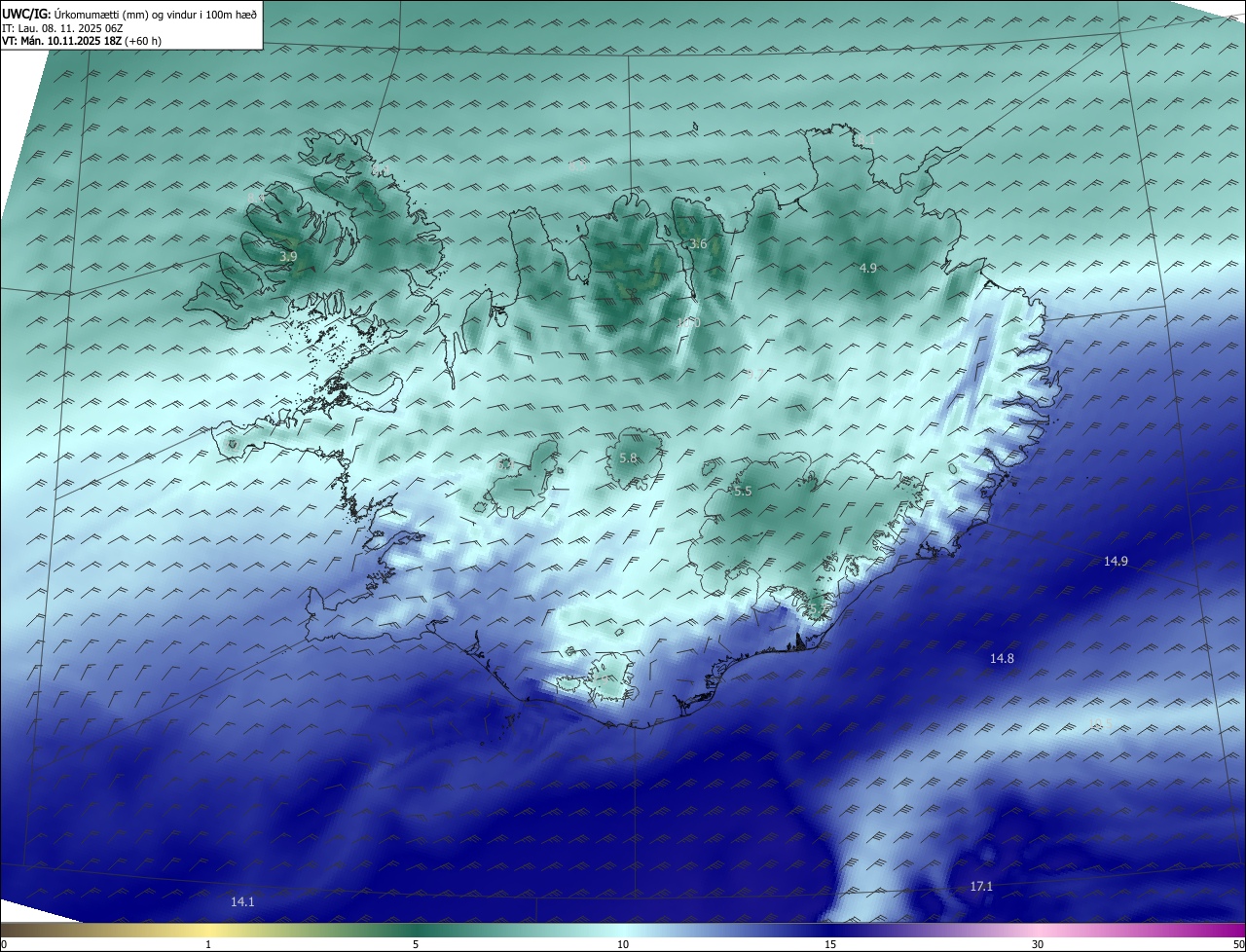Click the map value label 3.6
1246x952 pixels.
coord(698,244)
